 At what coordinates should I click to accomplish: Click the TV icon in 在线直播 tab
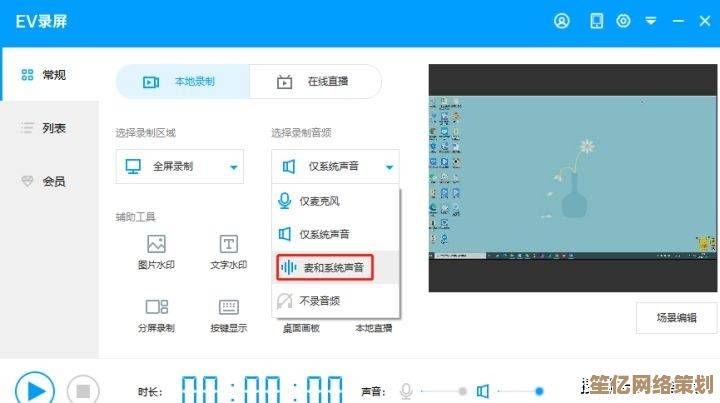284,82
